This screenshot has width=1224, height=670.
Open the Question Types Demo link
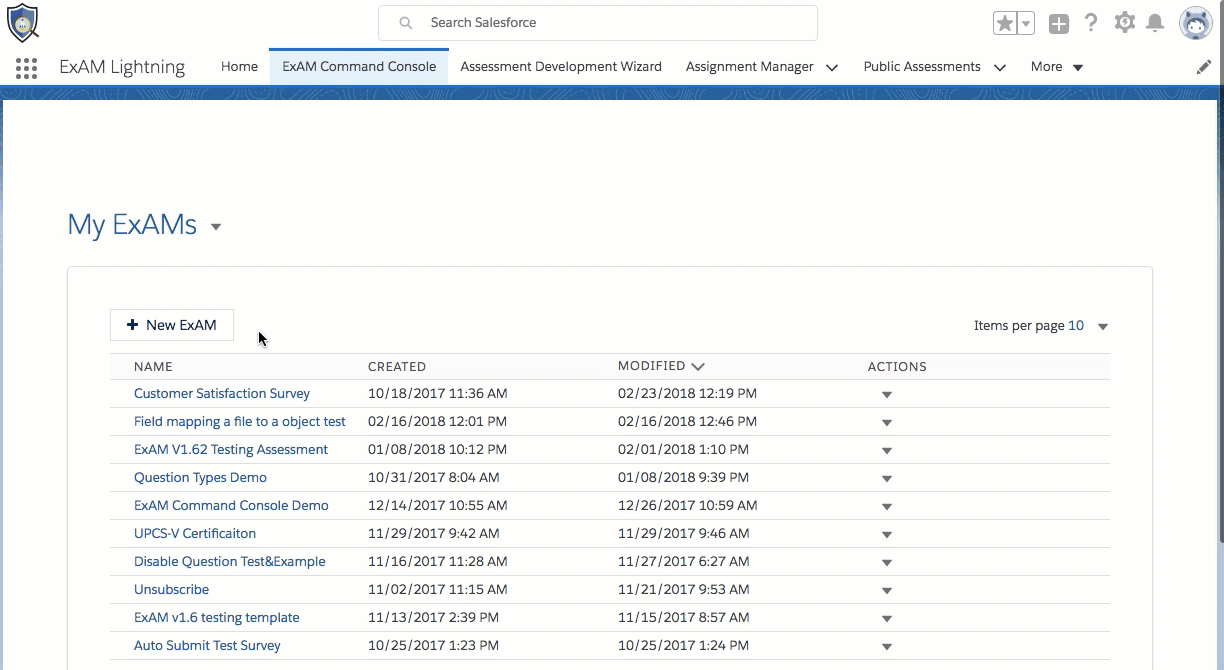pyautogui.click(x=200, y=478)
